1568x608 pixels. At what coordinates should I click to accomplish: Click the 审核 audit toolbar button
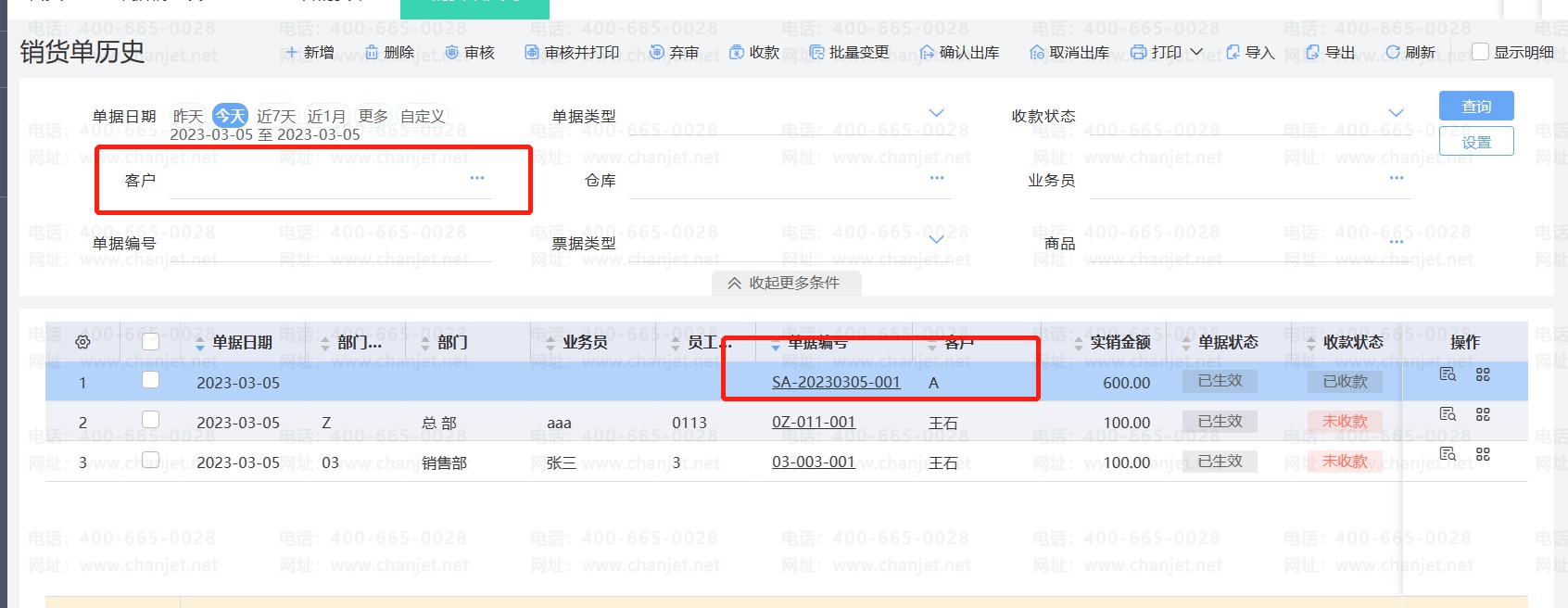pos(470,52)
